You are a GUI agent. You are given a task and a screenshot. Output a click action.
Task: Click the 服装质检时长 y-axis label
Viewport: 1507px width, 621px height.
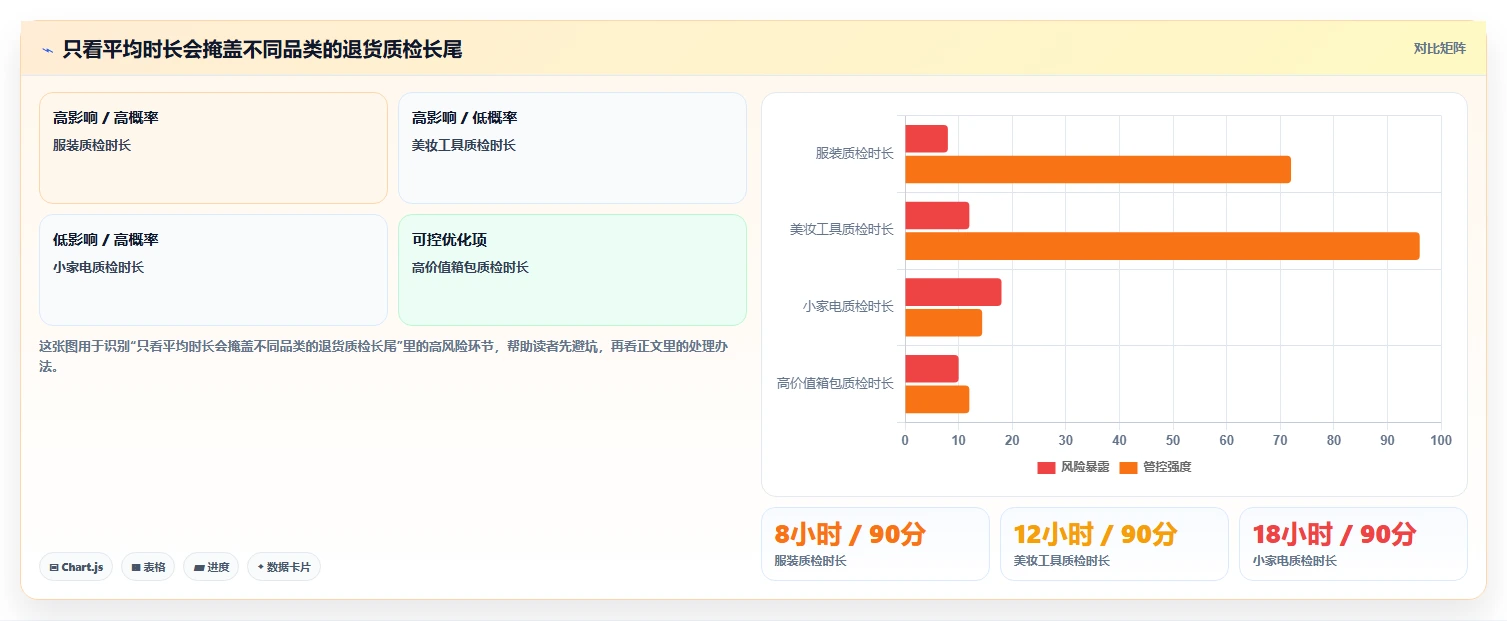point(855,153)
